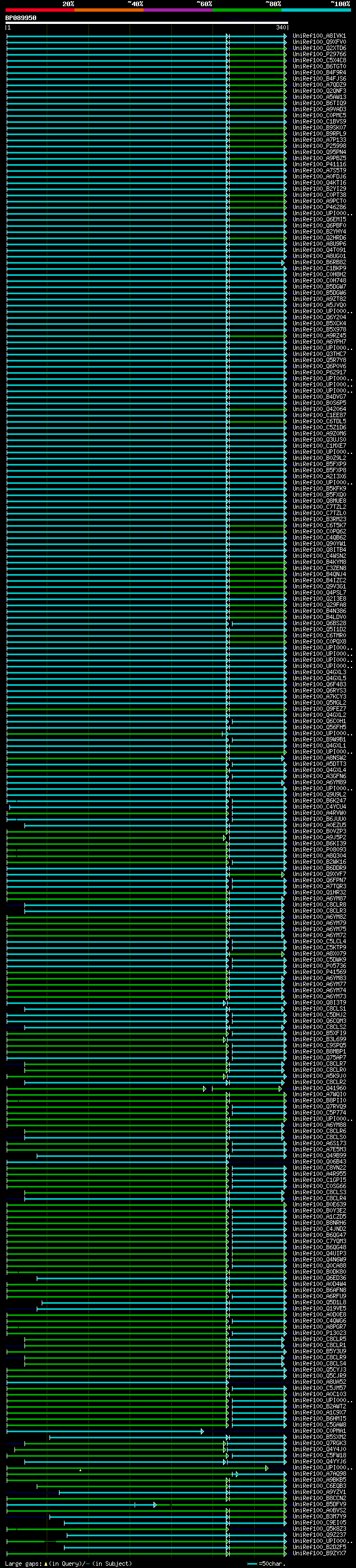This screenshot has width=356, height=1568.
Task: Select hit UniRef100_Q2XTD6
Action: (319, 48)
